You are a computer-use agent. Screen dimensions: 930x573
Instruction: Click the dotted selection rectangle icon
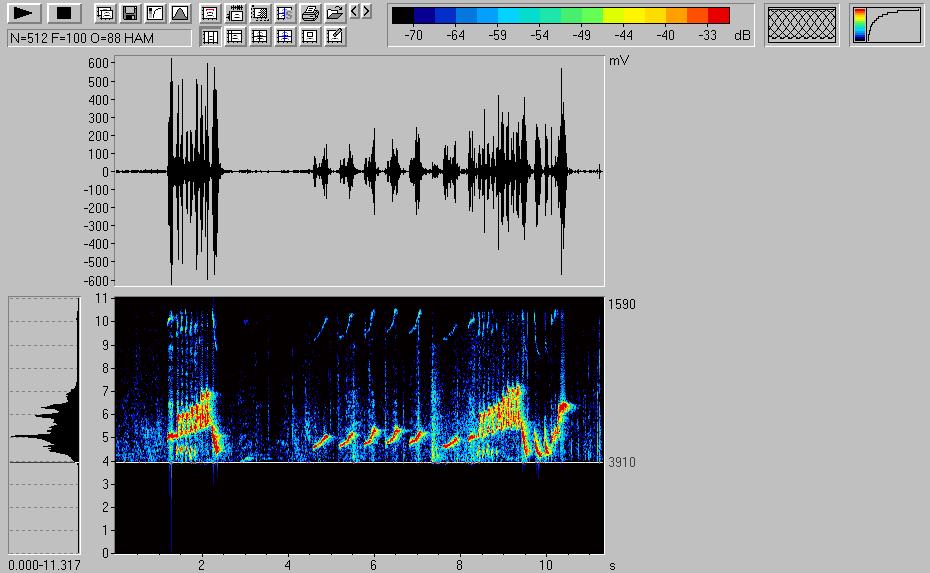[x=260, y=13]
